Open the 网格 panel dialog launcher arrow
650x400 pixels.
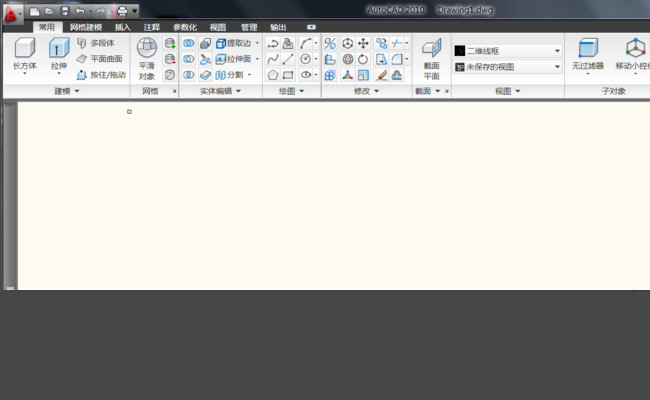(175, 91)
